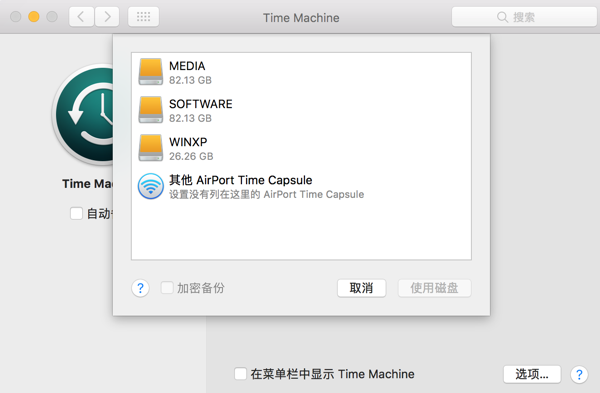Select the MEDIA disk name
The width and height of the screenshot is (600, 393).
187,66
